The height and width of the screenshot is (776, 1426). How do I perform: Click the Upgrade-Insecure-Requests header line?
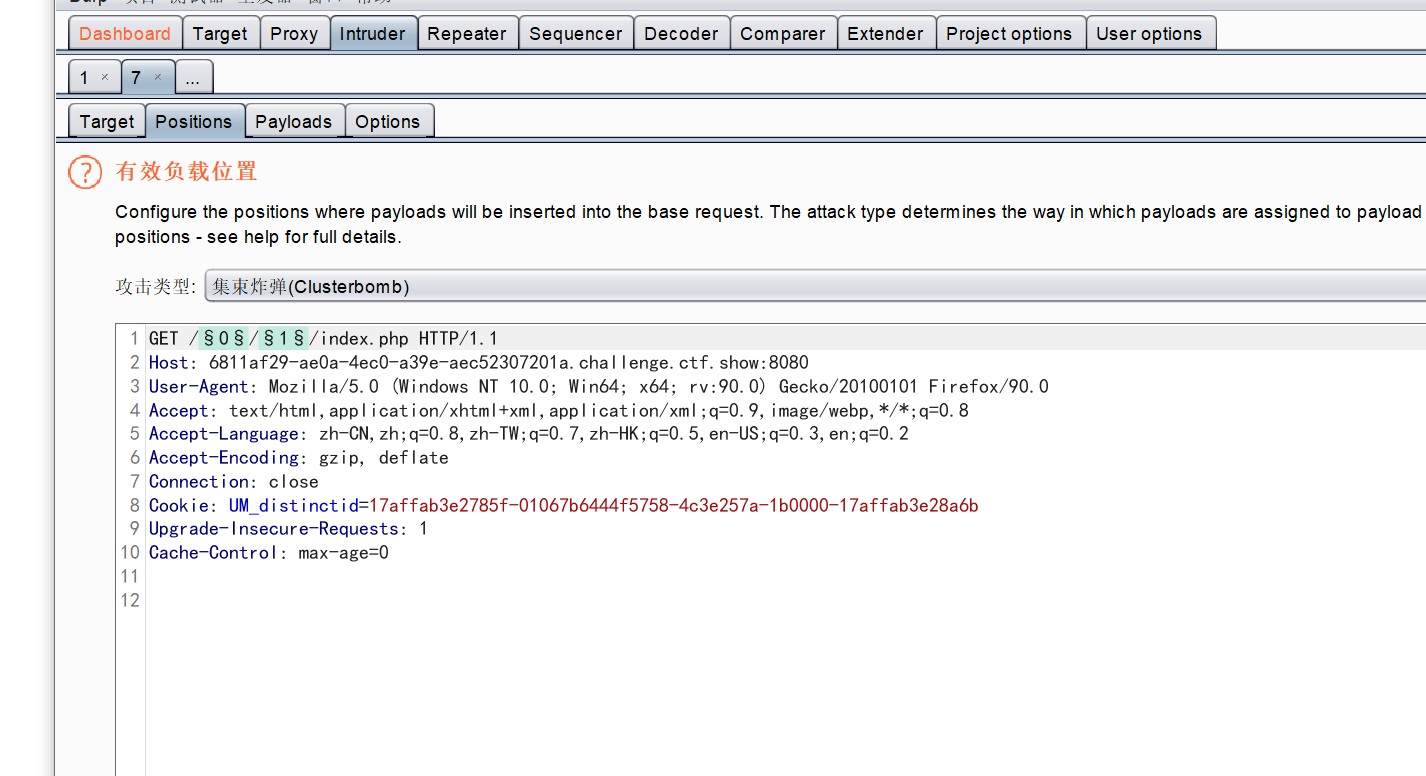tap(288, 529)
